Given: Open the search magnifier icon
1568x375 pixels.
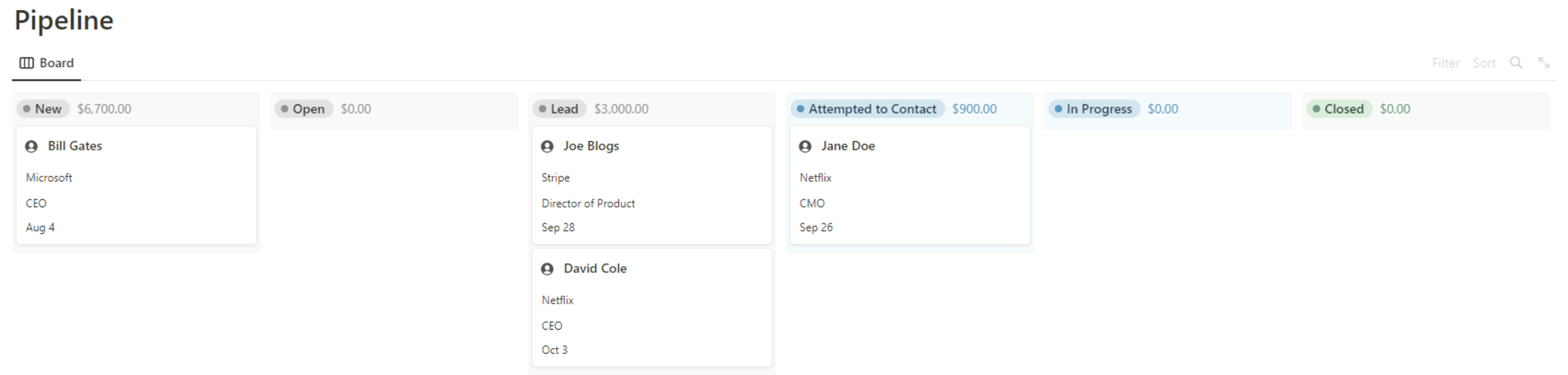Looking at the screenshot, I should (1515, 63).
